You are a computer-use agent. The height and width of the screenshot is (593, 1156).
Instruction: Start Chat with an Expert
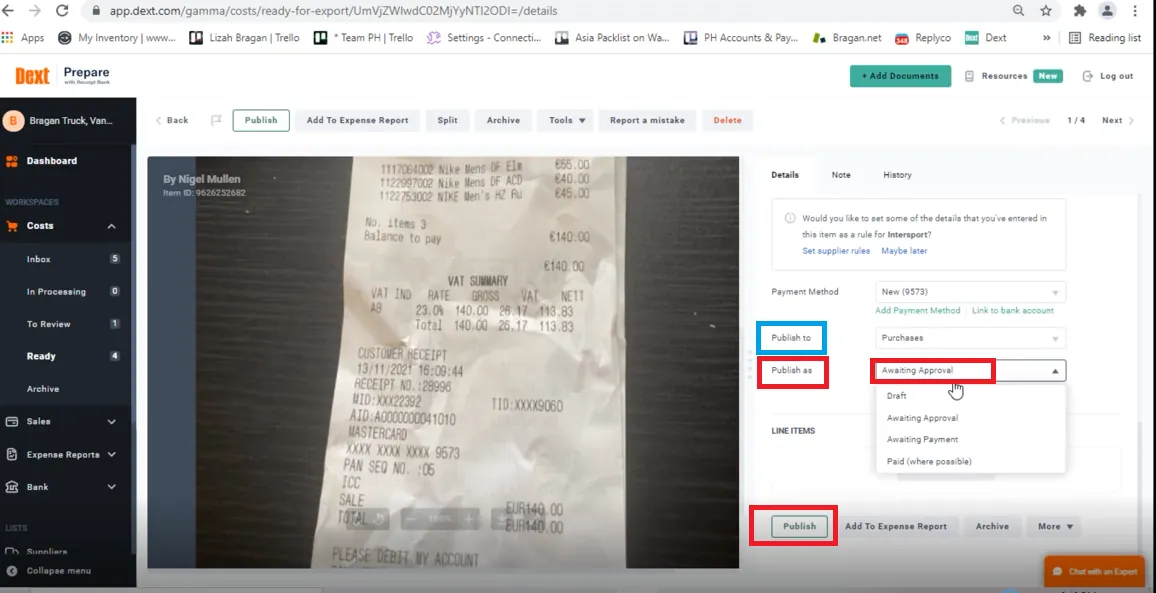point(1093,572)
